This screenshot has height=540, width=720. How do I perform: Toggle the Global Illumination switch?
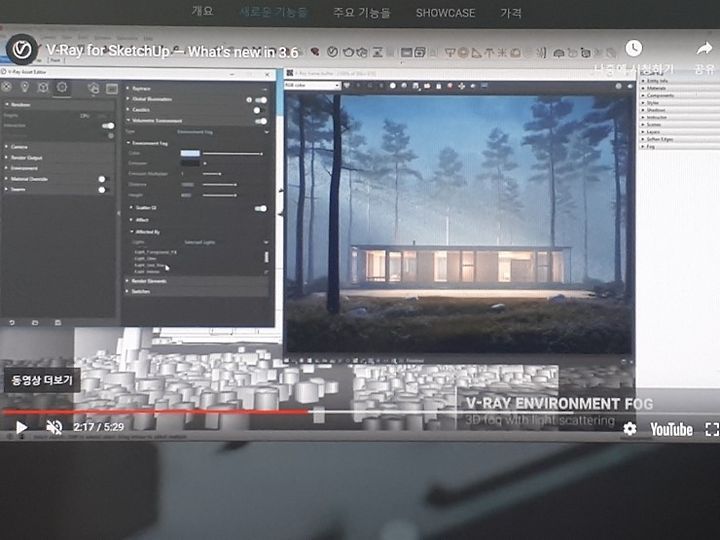(260, 100)
